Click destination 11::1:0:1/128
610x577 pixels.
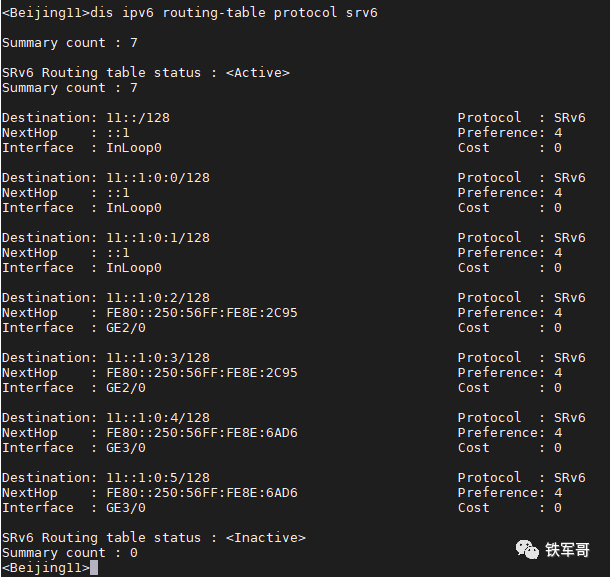coord(158,238)
